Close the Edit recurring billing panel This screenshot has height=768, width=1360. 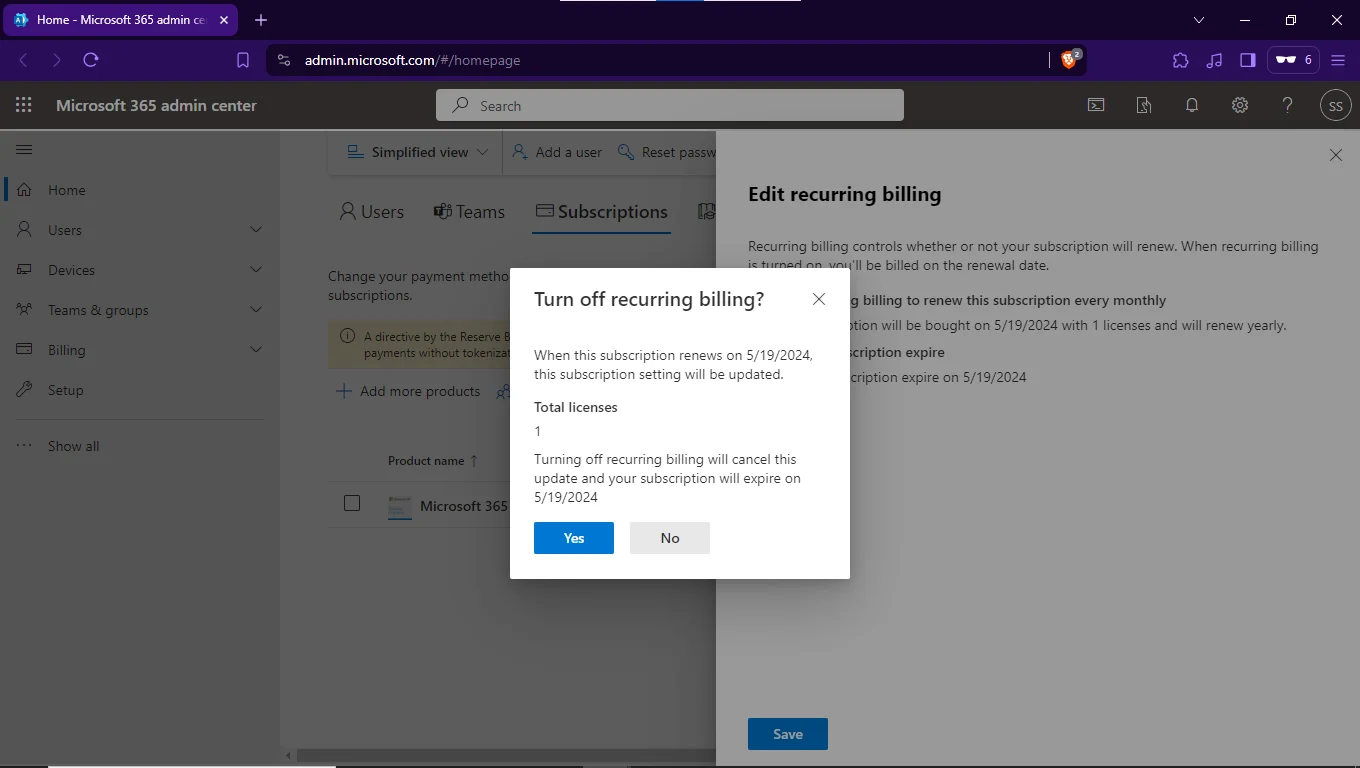click(1336, 155)
